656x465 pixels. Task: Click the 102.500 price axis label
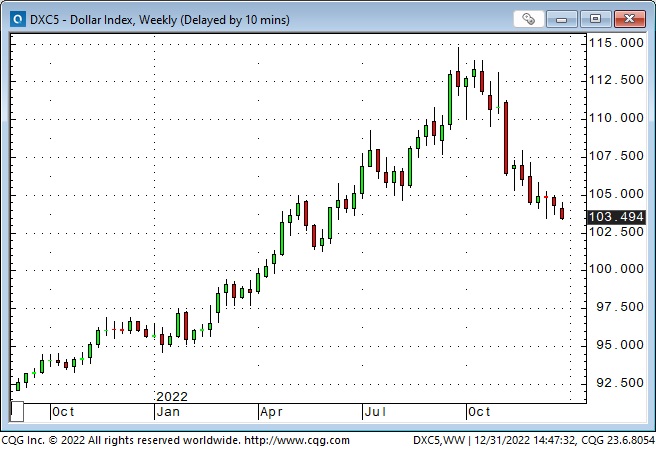pos(616,232)
